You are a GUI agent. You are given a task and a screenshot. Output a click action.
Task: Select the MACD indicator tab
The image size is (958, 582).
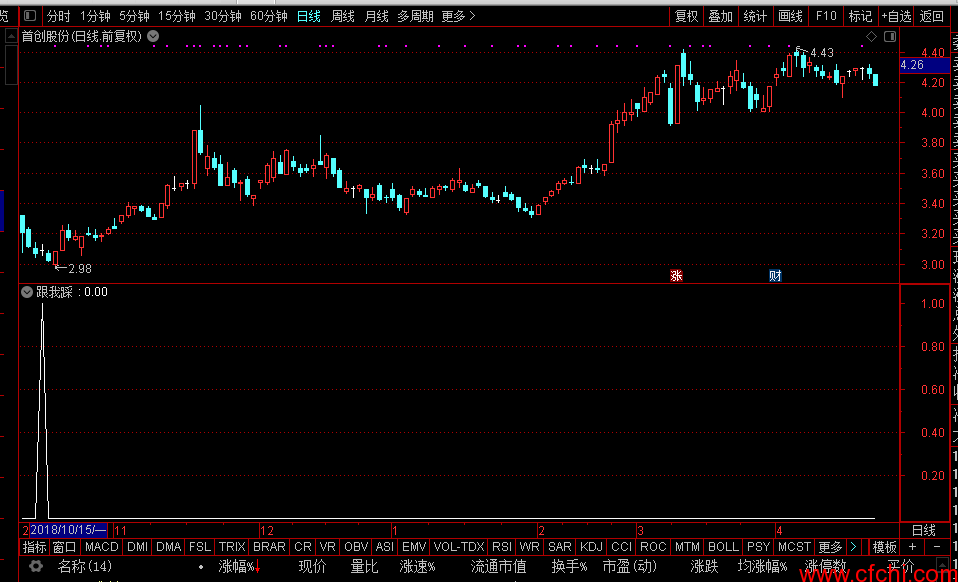(x=101, y=547)
